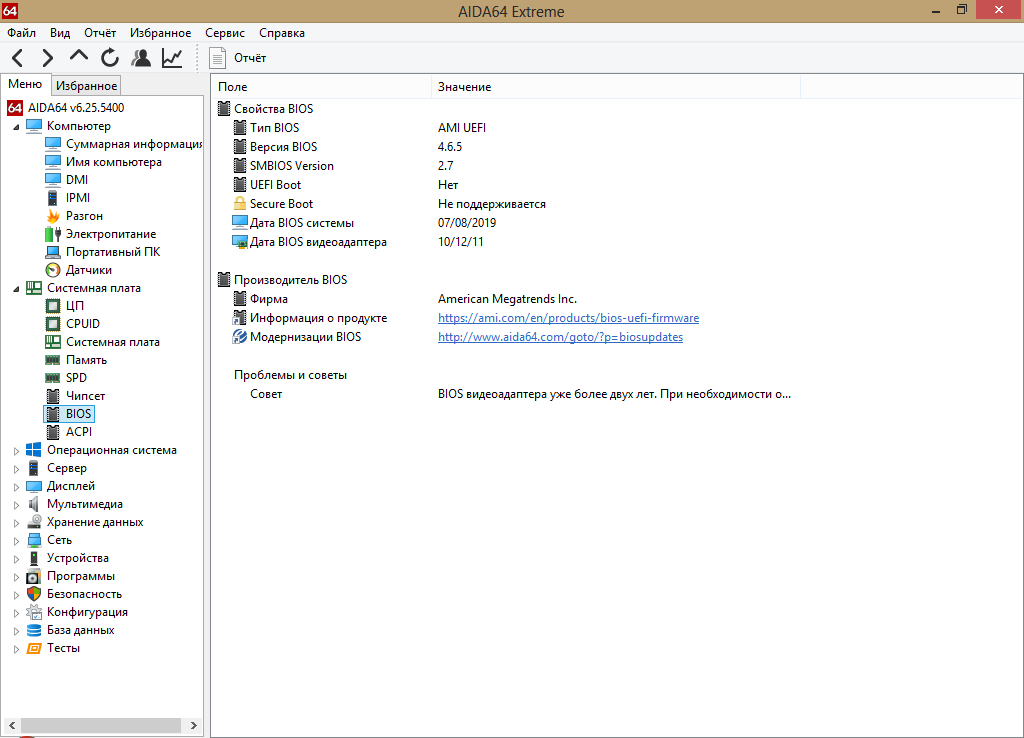Viewport: 1024px width, 738px height.
Task: Switch to the Меню tab
Action: tap(25, 84)
